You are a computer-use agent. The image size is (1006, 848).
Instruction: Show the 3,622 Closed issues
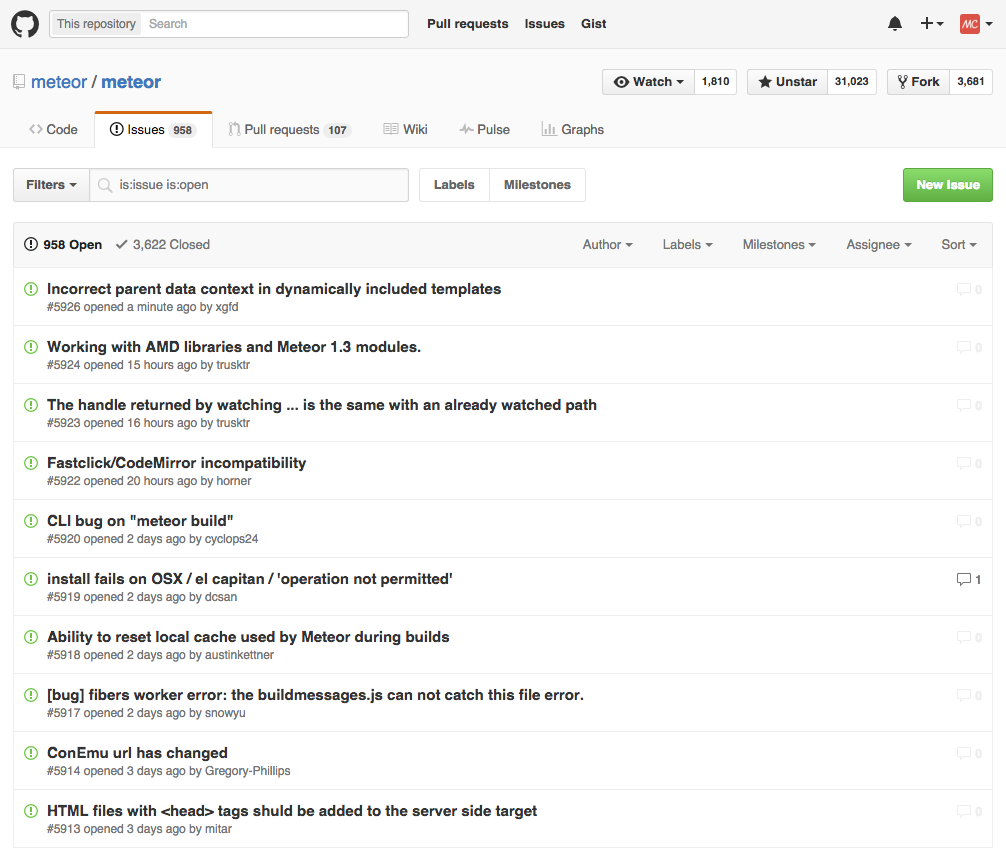163,244
